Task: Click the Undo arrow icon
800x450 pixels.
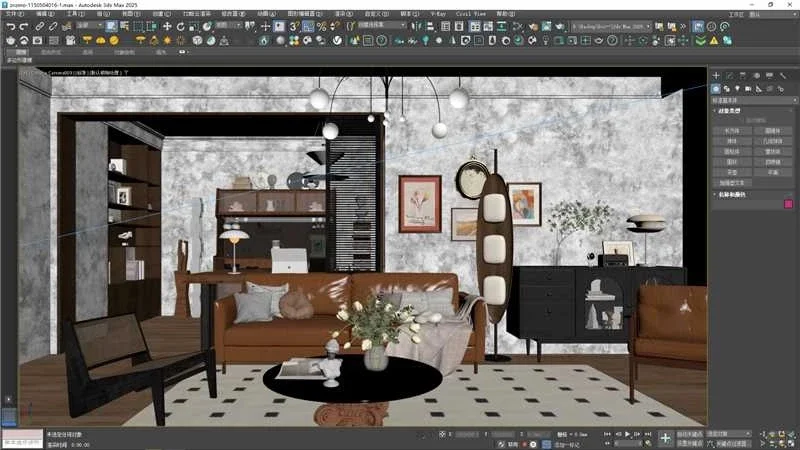Action: pos(10,26)
